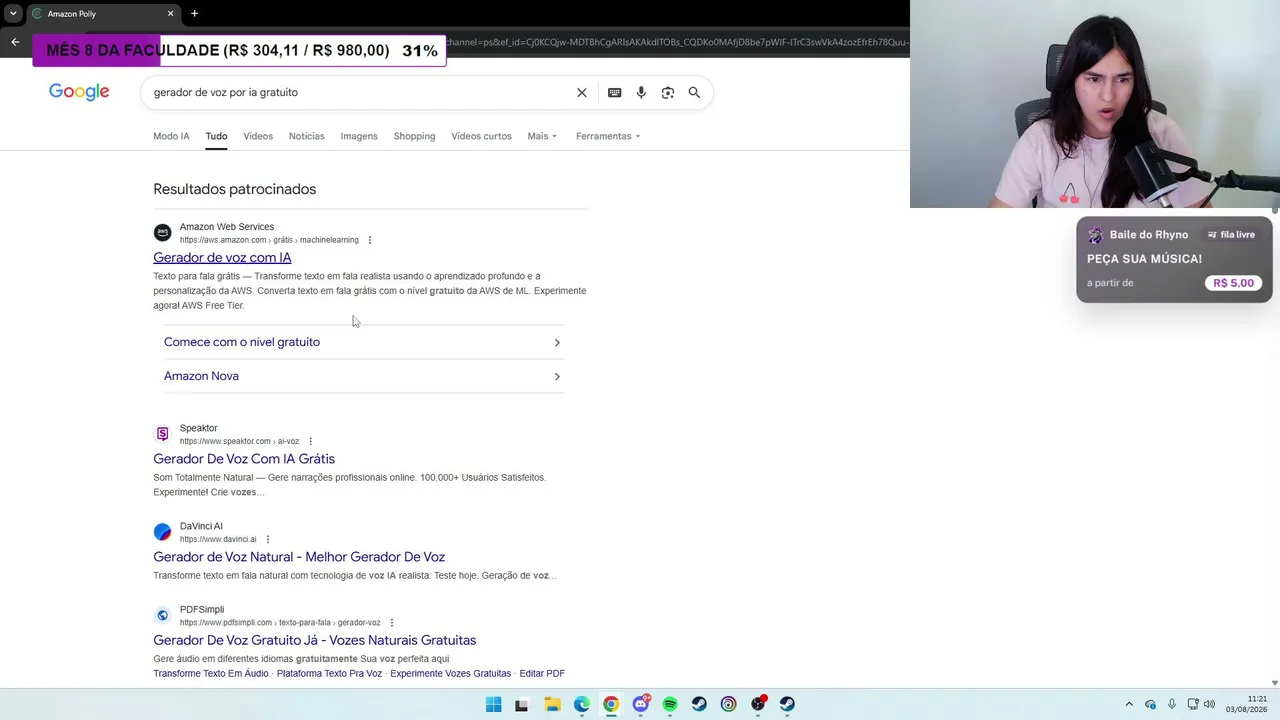Switch to the Vídeos tab
Screen dimensions: 1280x720
pyautogui.click(x=258, y=136)
